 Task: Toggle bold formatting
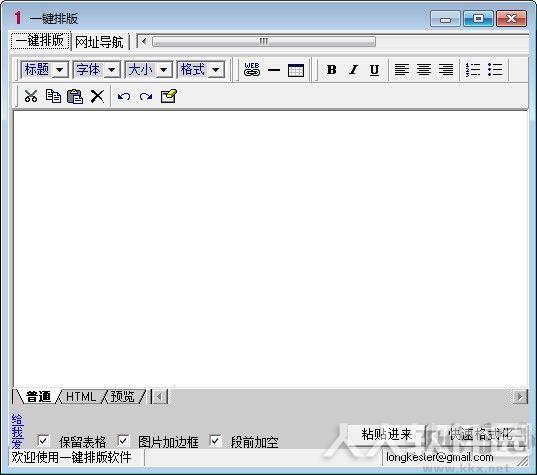click(331, 70)
